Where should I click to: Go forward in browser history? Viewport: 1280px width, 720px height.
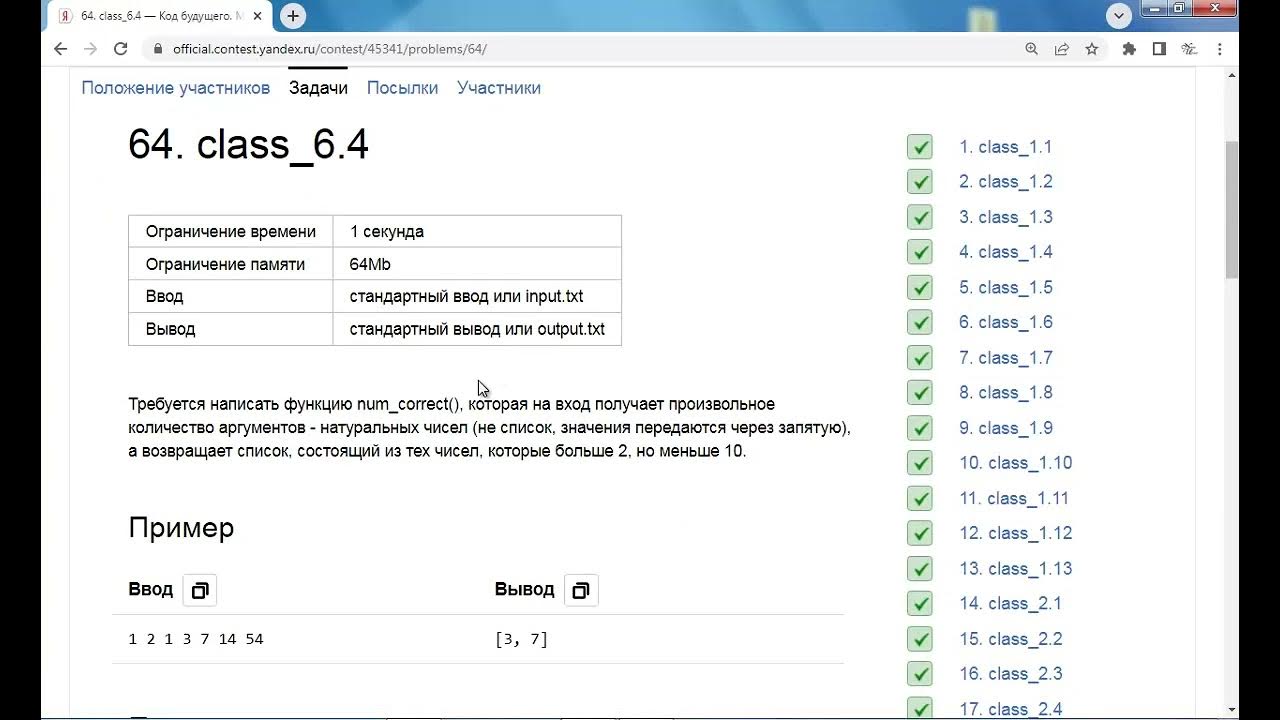[x=90, y=48]
